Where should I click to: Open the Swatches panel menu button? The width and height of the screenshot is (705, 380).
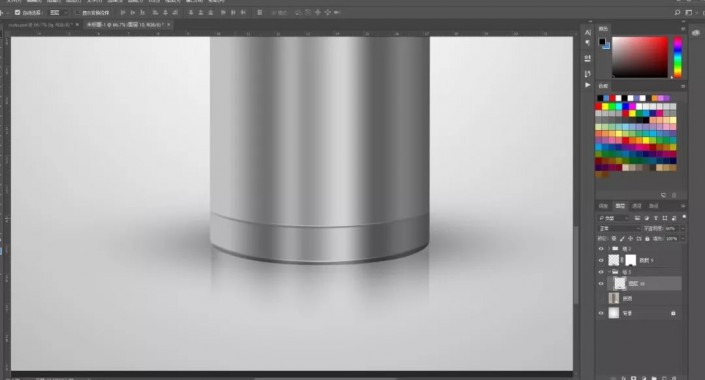(x=683, y=86)
